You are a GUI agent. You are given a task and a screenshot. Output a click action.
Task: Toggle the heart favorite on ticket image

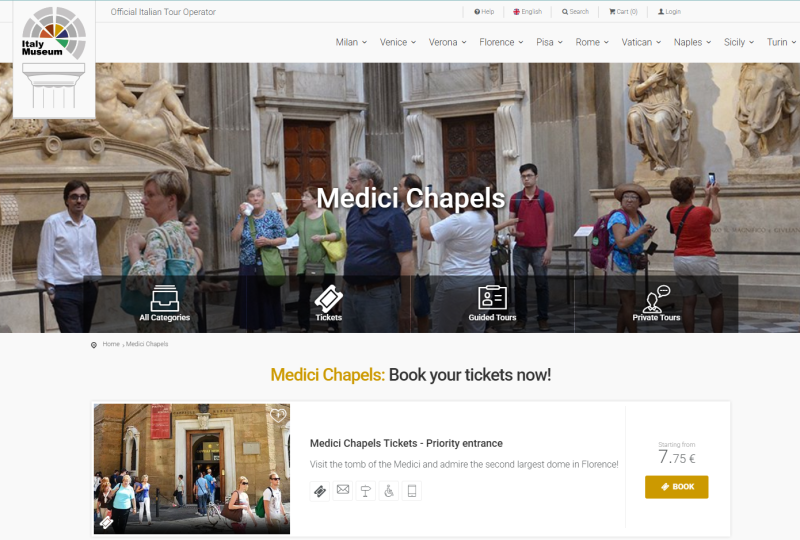pos(278,415)
